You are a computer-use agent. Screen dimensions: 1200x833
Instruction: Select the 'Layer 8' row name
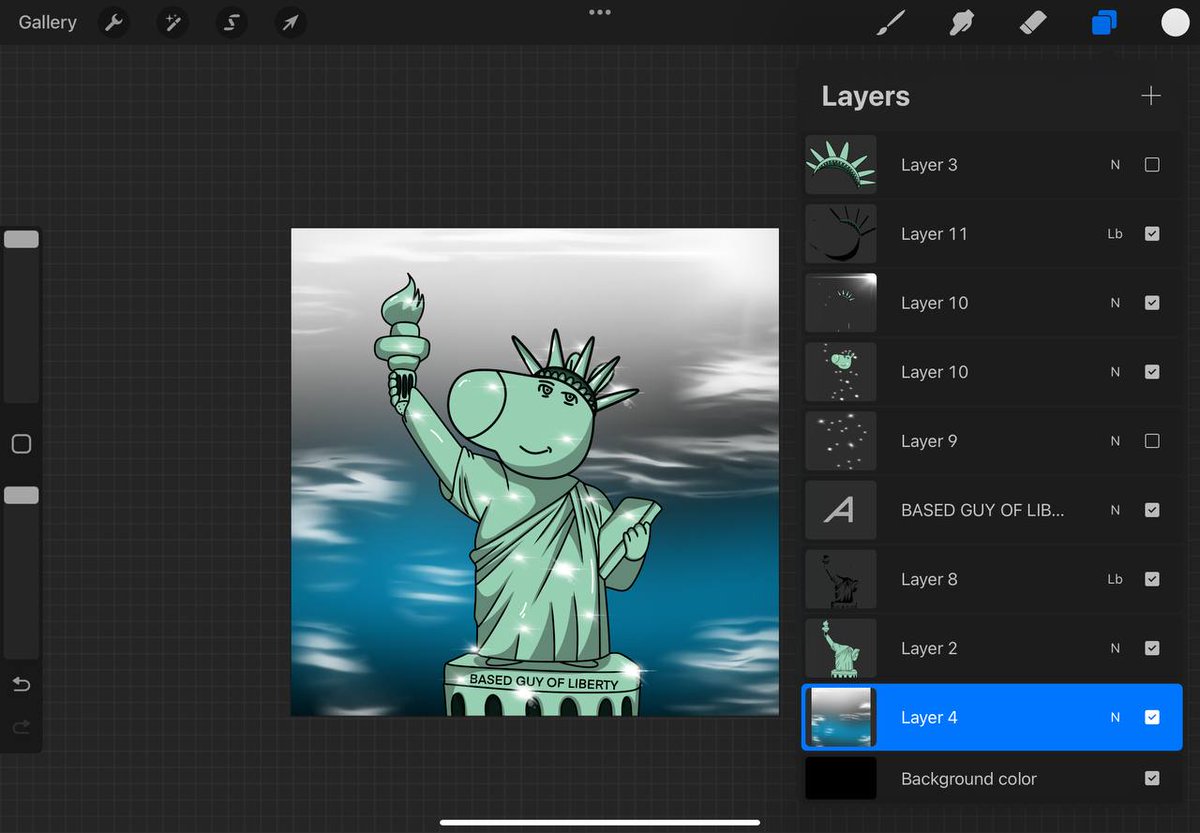929,579
